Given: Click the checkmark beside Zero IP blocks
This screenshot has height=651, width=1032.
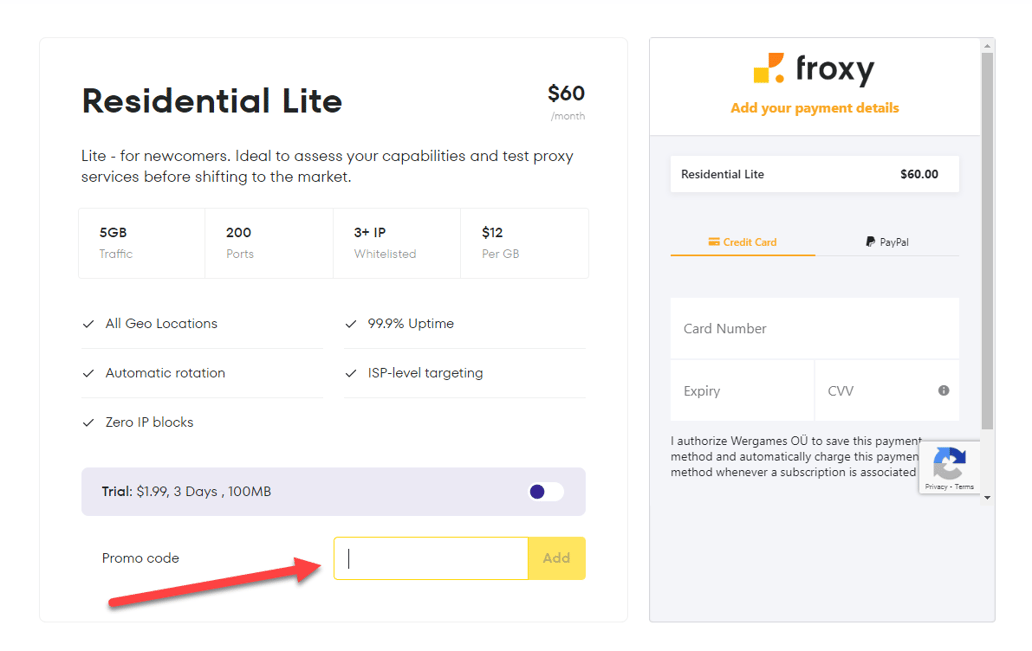Looking at the screenshot, I should (x=88, y=421).
